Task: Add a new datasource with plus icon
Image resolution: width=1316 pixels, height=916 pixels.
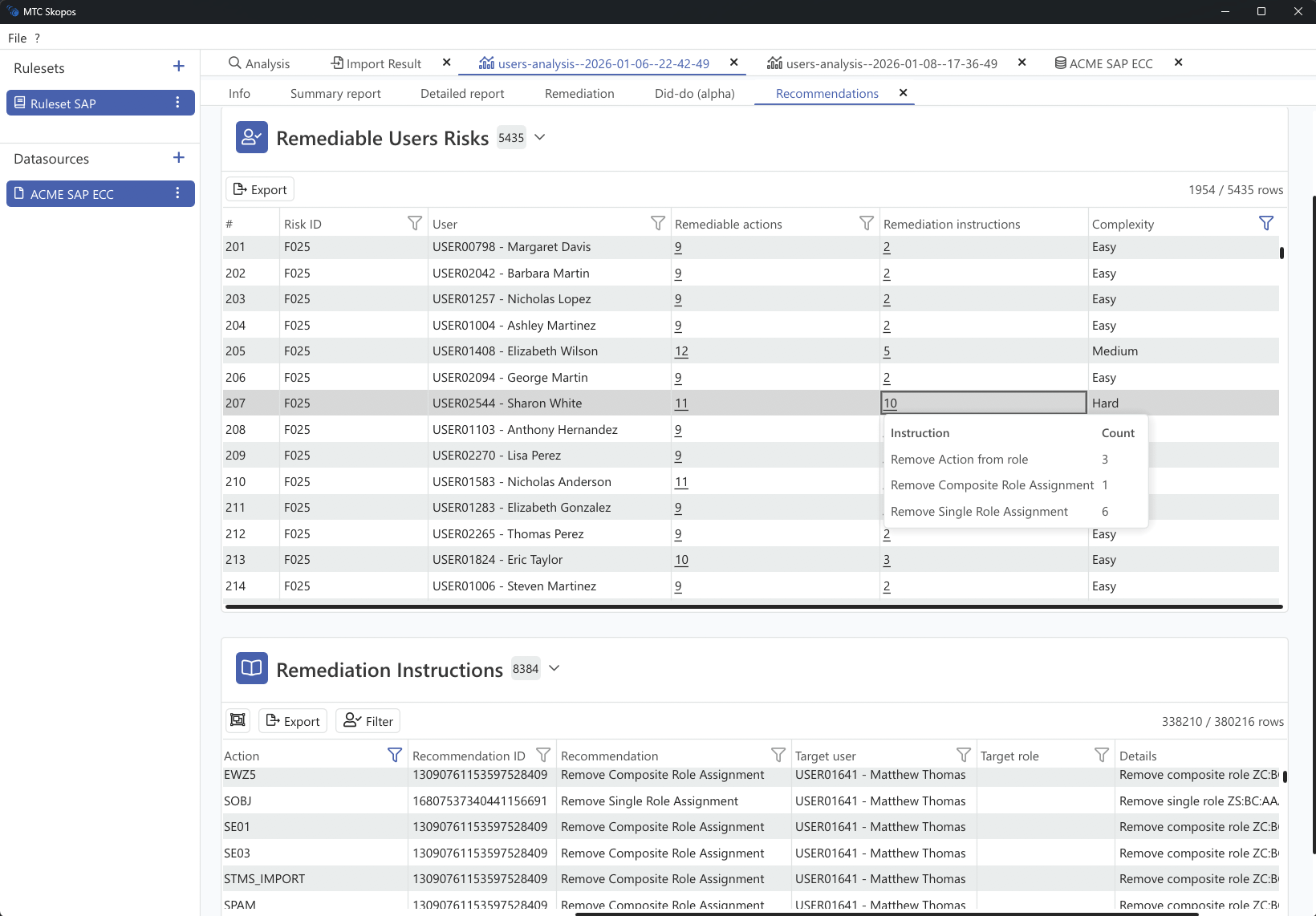Action: pyautogui.click(x=178, y=158)
